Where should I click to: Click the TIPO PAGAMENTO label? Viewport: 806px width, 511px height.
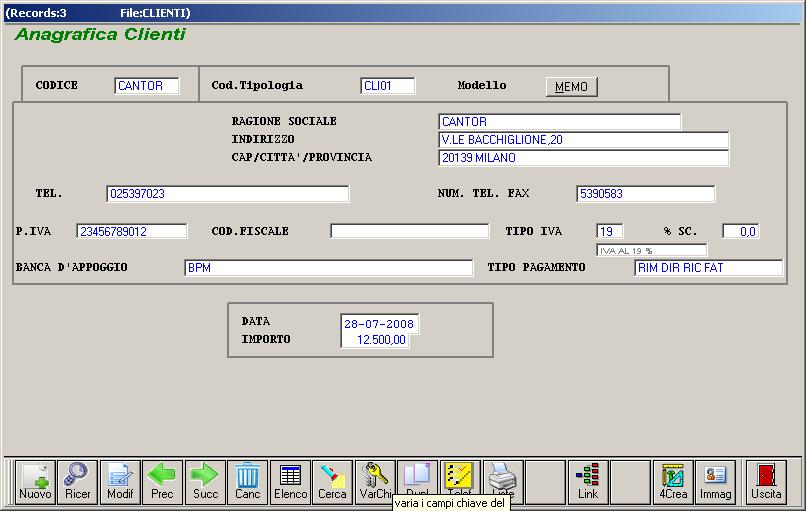click(536, 267)
